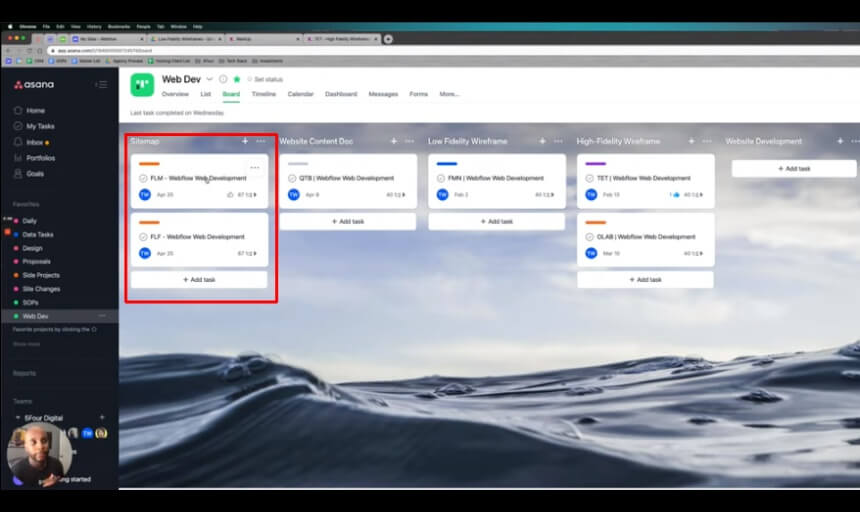Open options ellipsis on Web Dev sidebar row

click(x=102, y=316)
